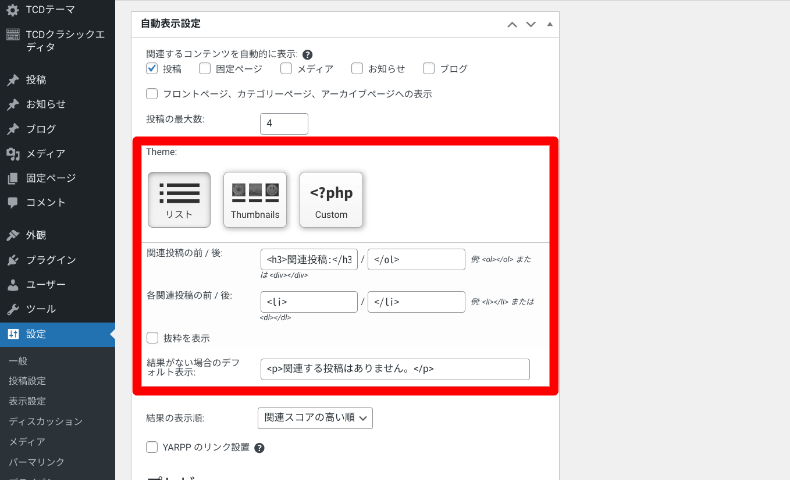Go to 外観 in sidebar
790x480 pixels.
36,235
